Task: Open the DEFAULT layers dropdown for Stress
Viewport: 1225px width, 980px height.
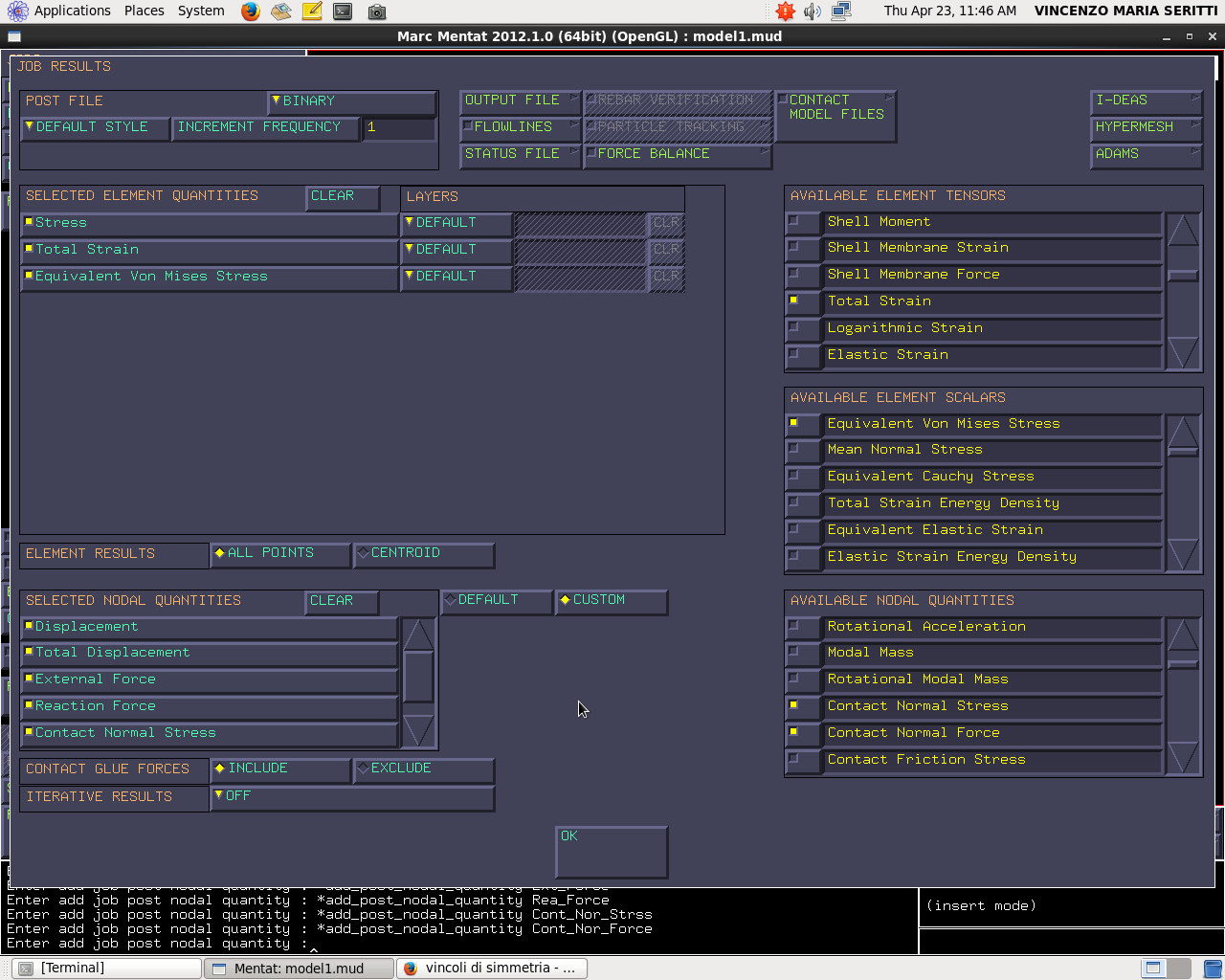Action: [x=456, y=223]
